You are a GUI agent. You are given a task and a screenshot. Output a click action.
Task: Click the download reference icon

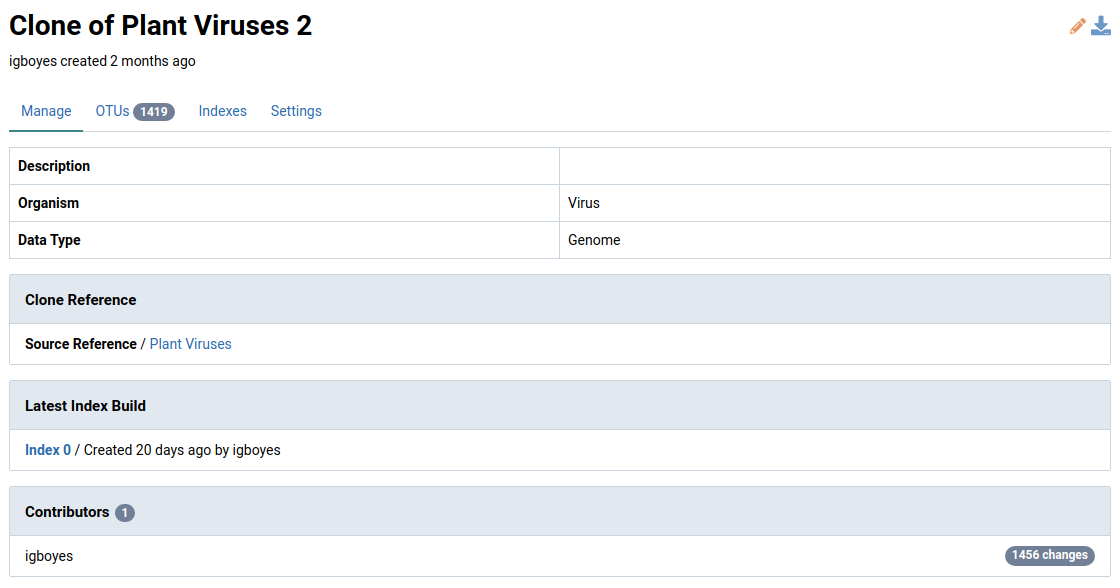click(x=1100, y=26)
